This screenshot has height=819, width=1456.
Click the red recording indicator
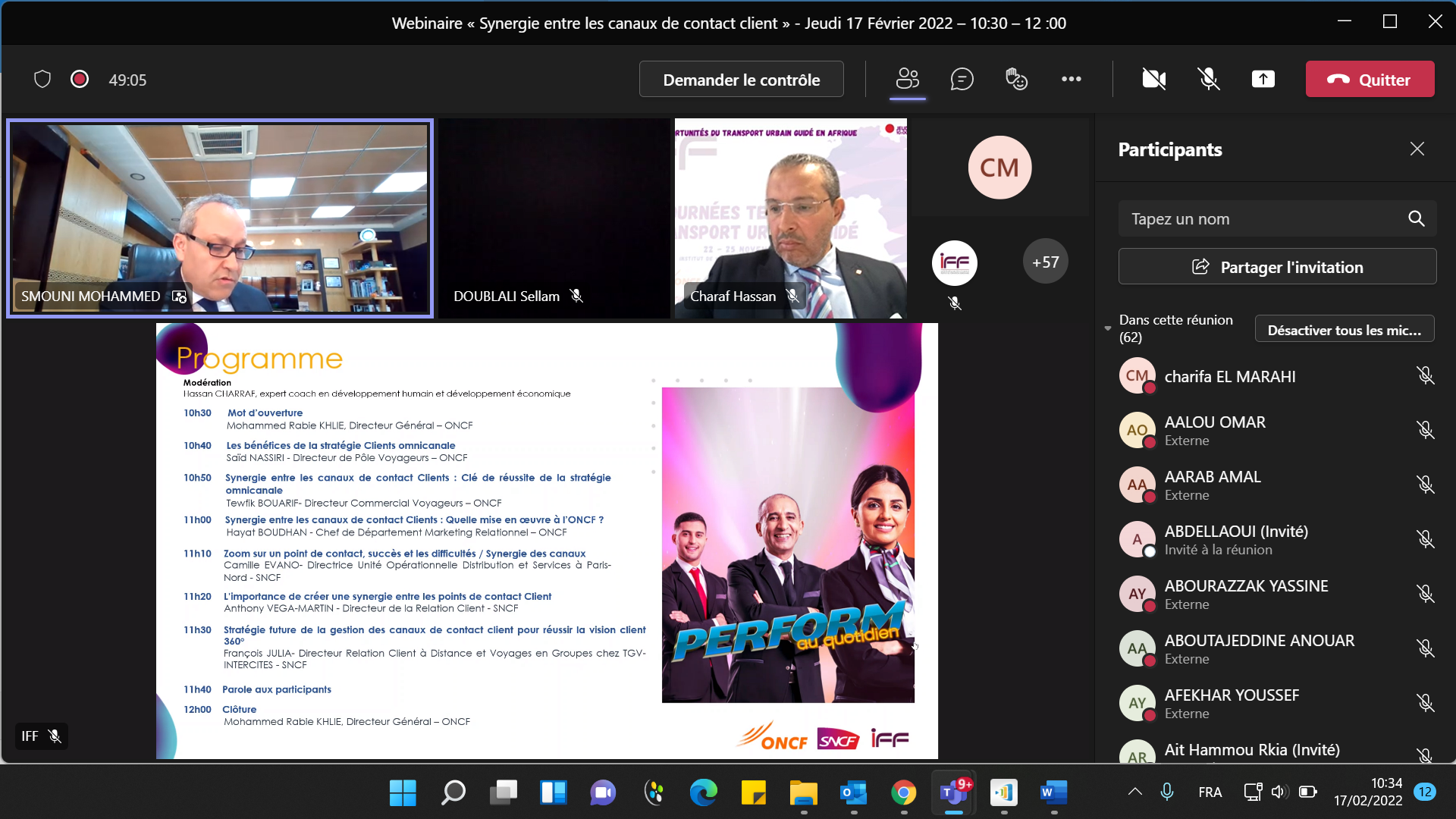[x=80, y=79]
